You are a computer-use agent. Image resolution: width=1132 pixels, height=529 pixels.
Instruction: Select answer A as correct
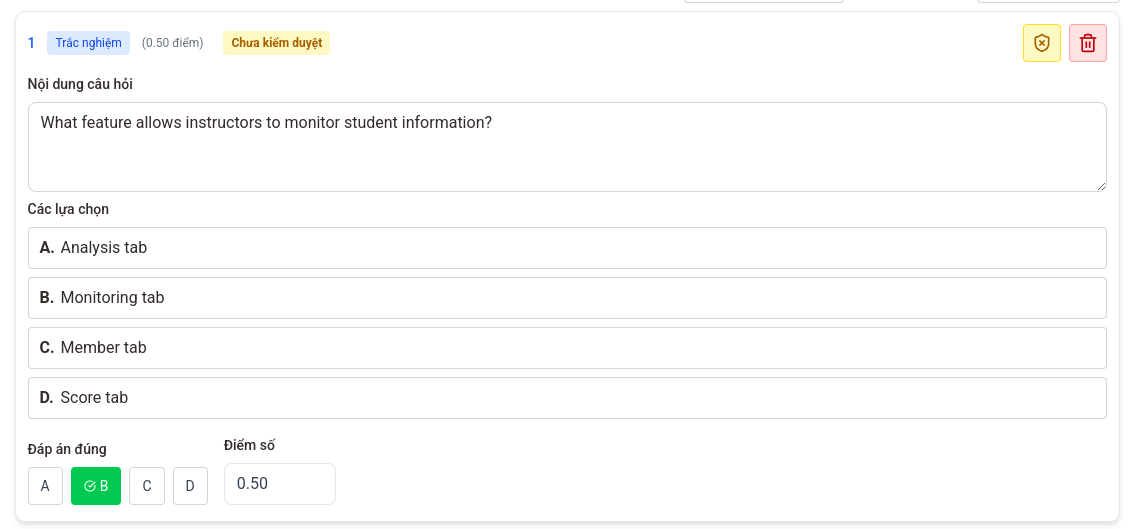pyautogui.click(x=45, y=486)
